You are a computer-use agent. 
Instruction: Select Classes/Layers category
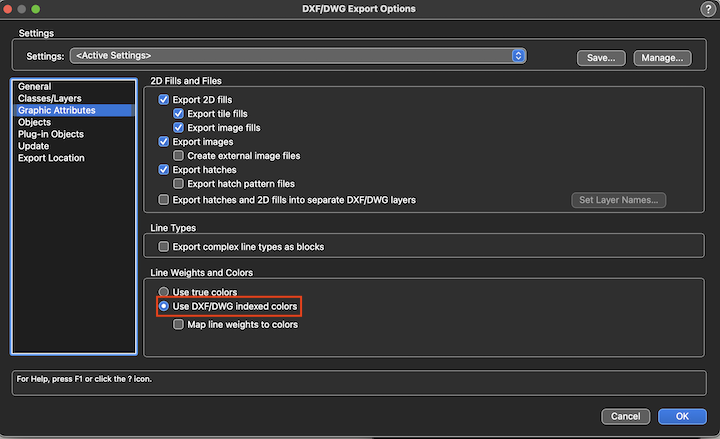(x=50, y=99)
